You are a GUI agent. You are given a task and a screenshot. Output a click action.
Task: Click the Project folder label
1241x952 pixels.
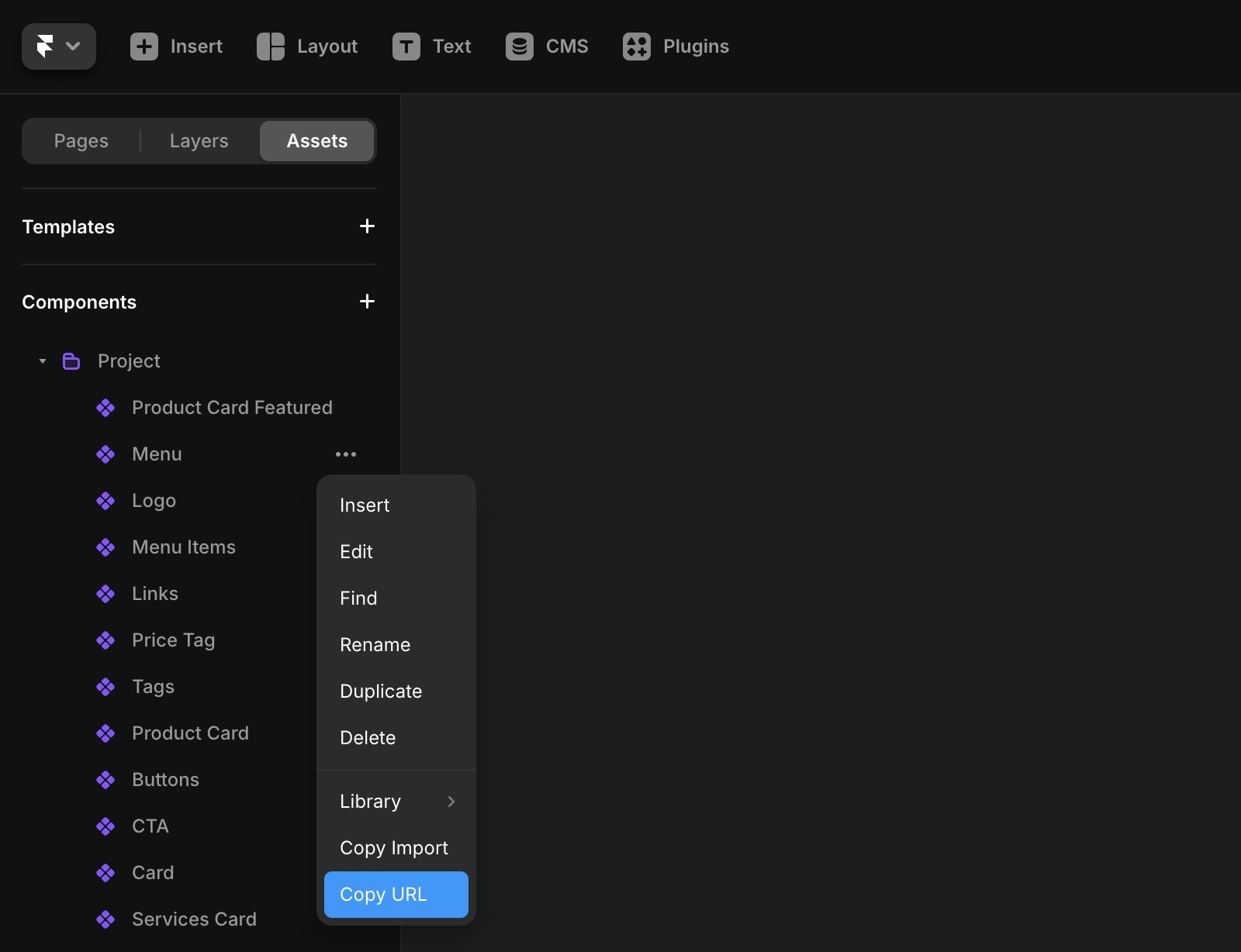pos(129,361)
